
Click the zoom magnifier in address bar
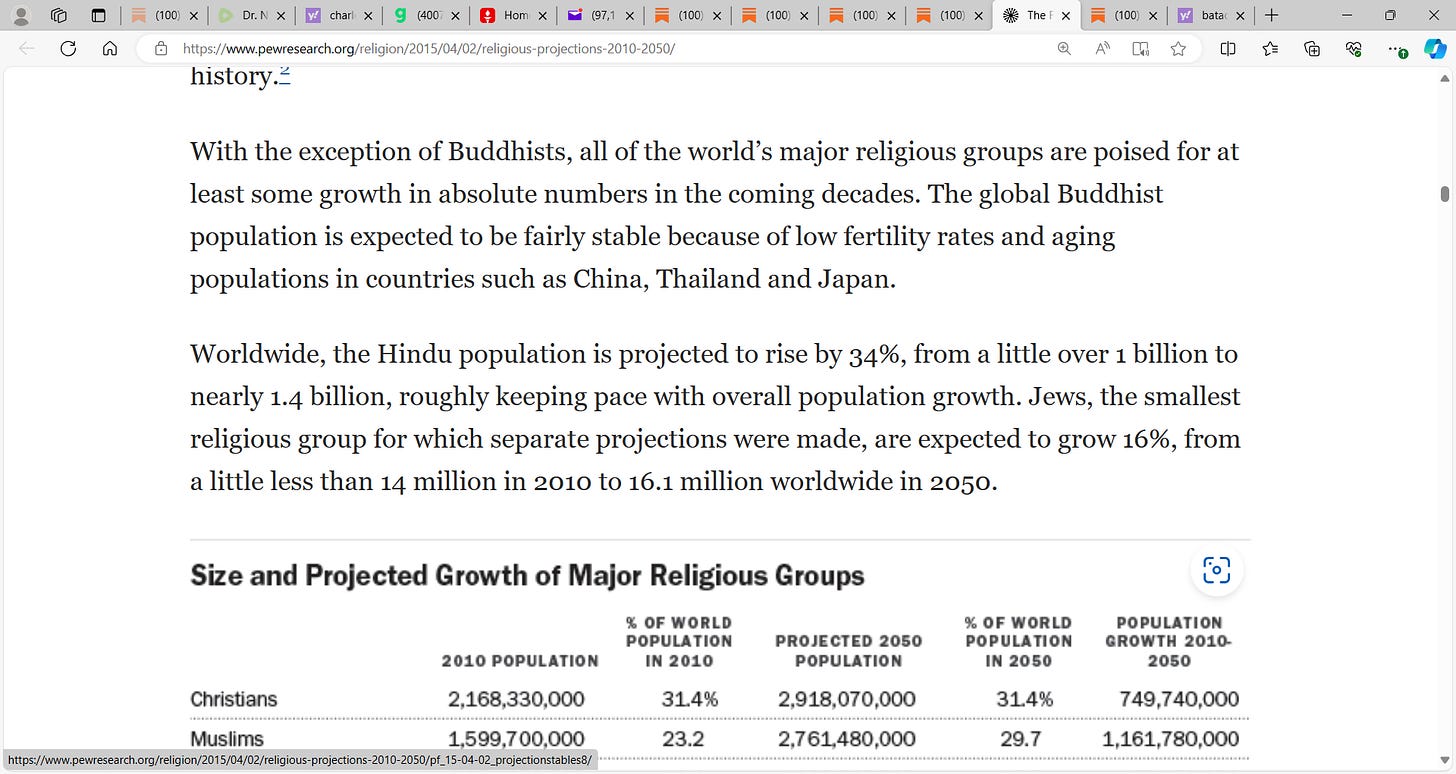point(1064,48)
